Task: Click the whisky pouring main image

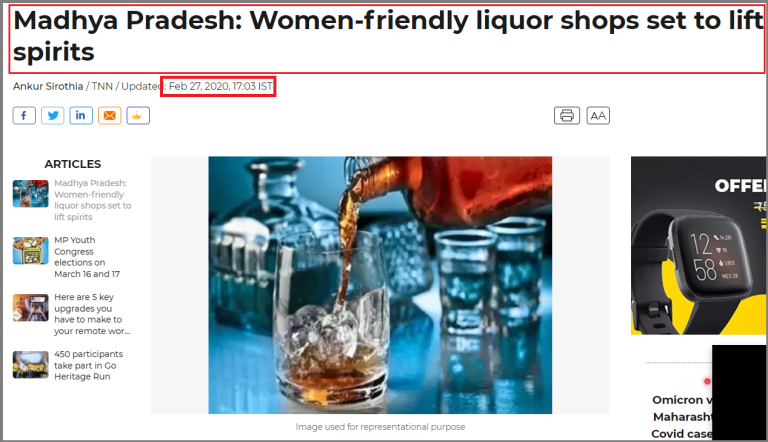Action: [x=380, y=285]
